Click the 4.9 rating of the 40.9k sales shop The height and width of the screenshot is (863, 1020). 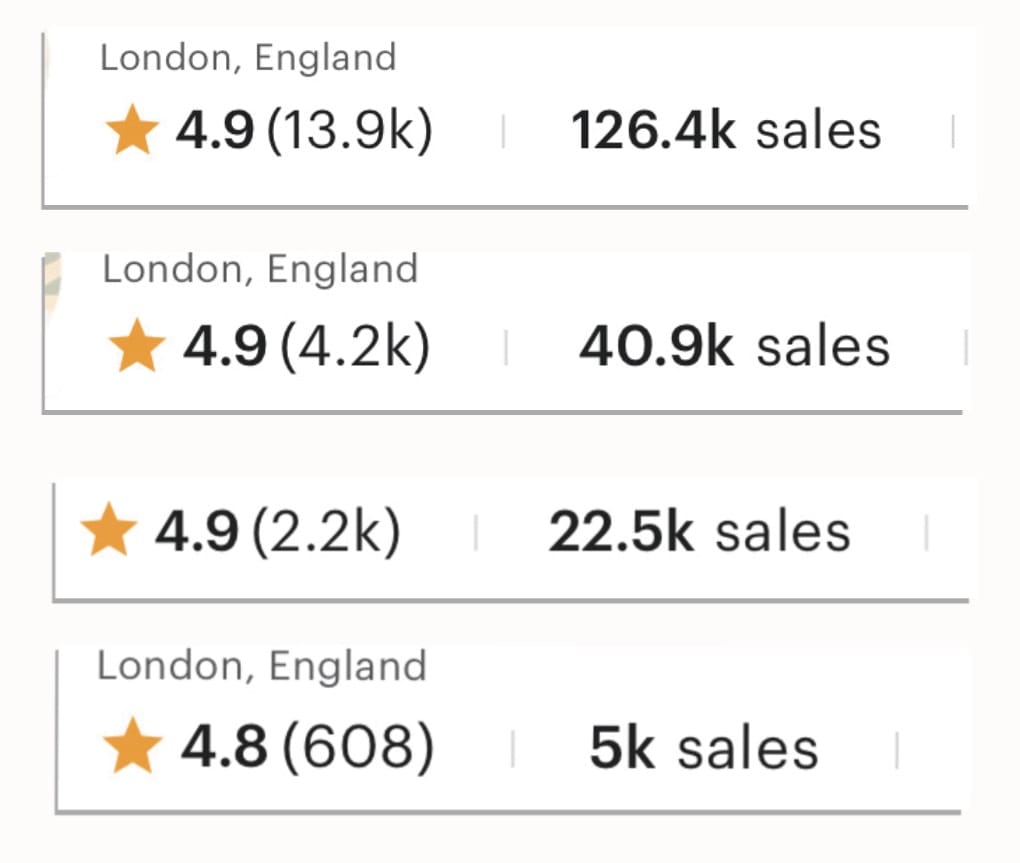(224, 346)
